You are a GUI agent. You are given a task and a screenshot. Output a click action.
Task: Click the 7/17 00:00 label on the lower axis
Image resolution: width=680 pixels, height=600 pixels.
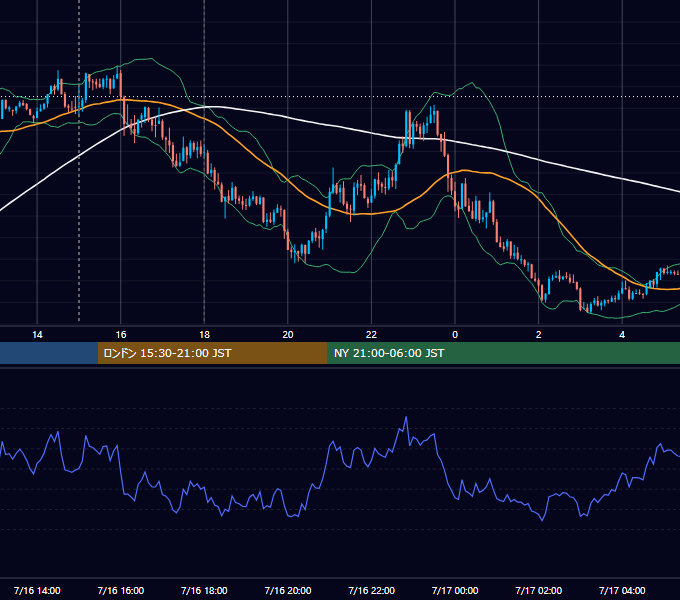(455, 590)
